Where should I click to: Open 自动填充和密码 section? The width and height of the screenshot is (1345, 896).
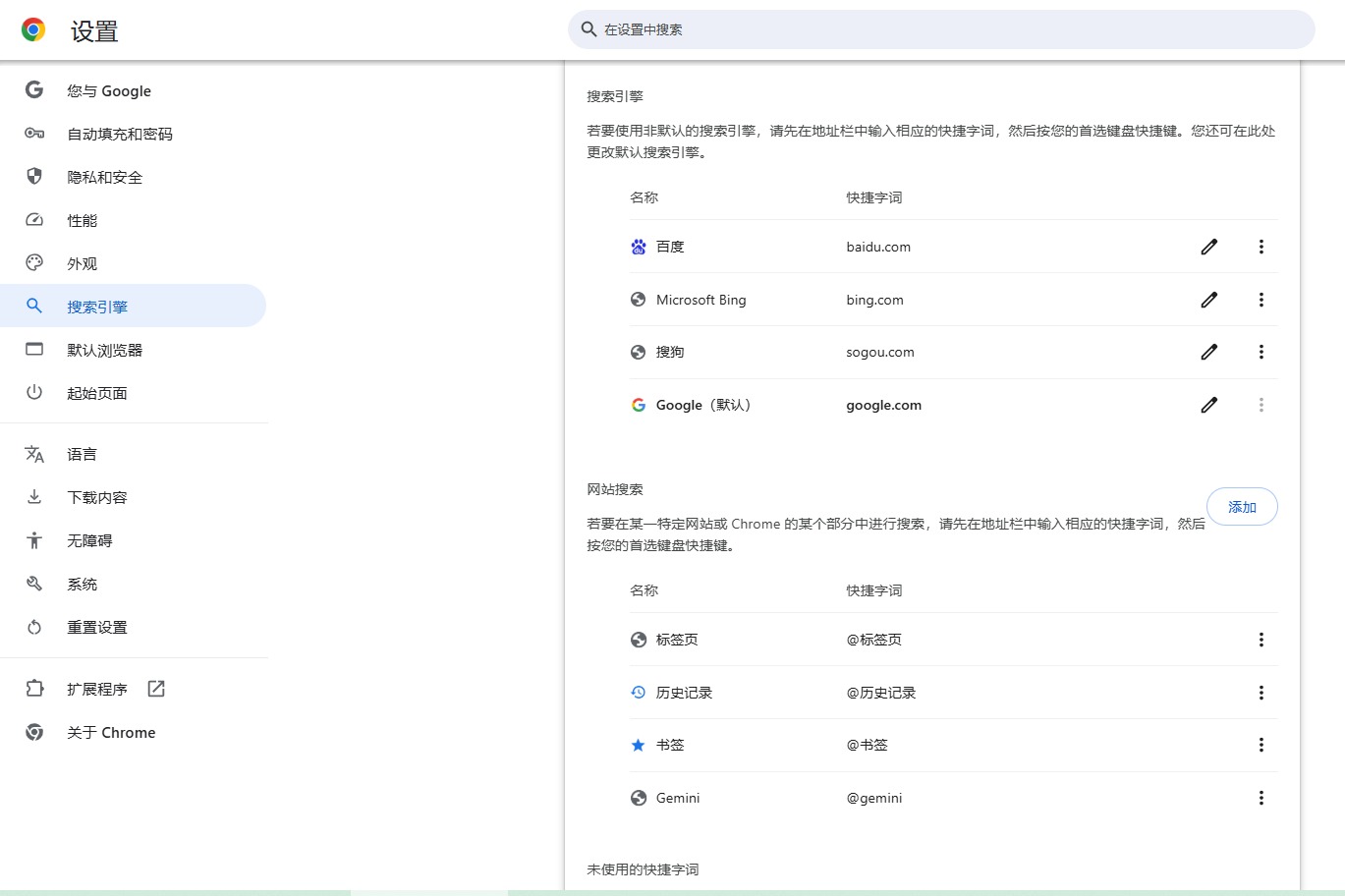[x=120, y=134]
